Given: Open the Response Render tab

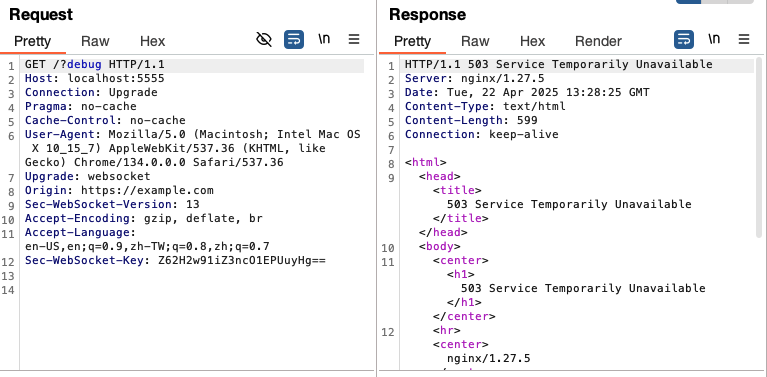Looking at the screenshot, I should pyautogui.click(x=598, y=41).
